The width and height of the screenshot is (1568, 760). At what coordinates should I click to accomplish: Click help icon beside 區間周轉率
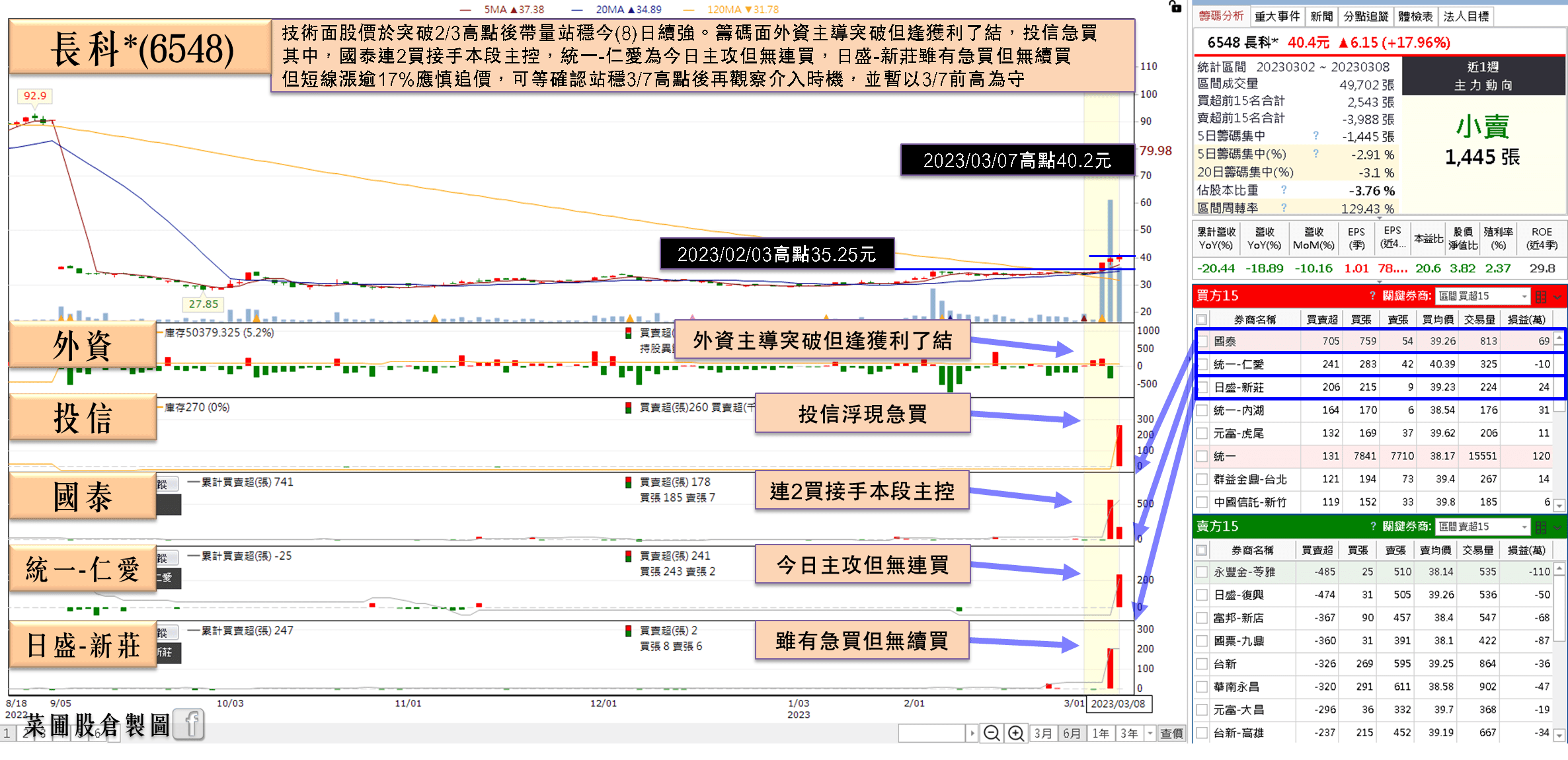(1284, 208)
